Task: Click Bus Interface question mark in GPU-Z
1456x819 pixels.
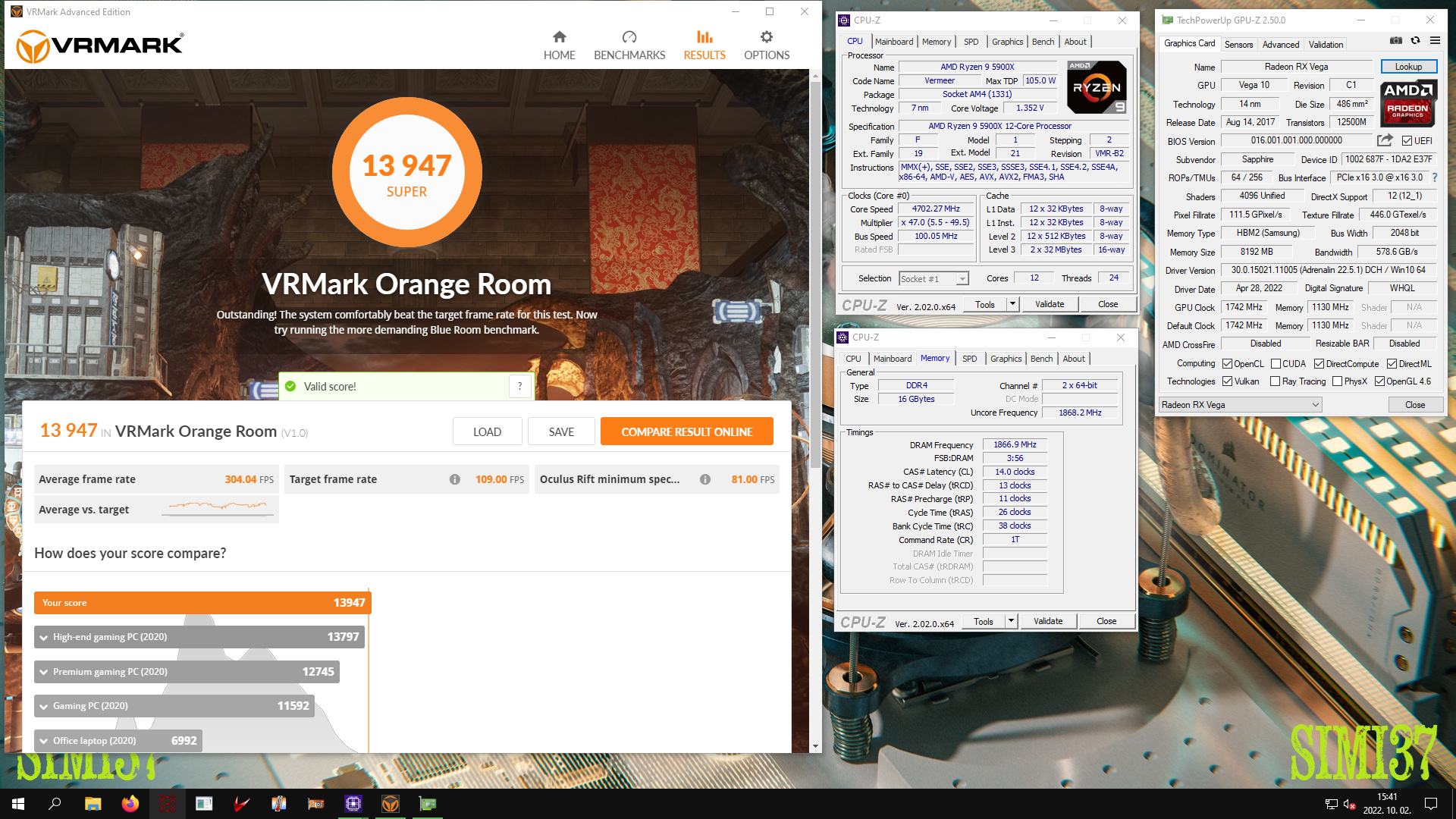Action: [x=1435, y=177]
